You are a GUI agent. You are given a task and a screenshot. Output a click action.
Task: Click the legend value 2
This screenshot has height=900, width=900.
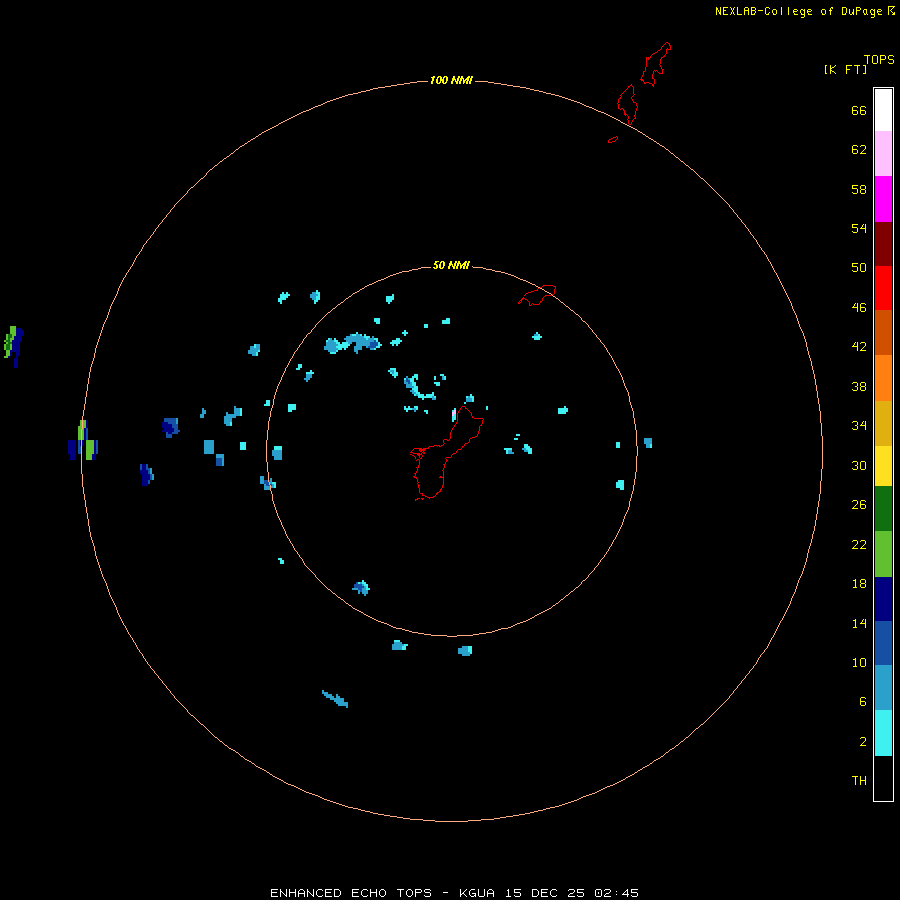pyautogui.click(x=862, y=742)
